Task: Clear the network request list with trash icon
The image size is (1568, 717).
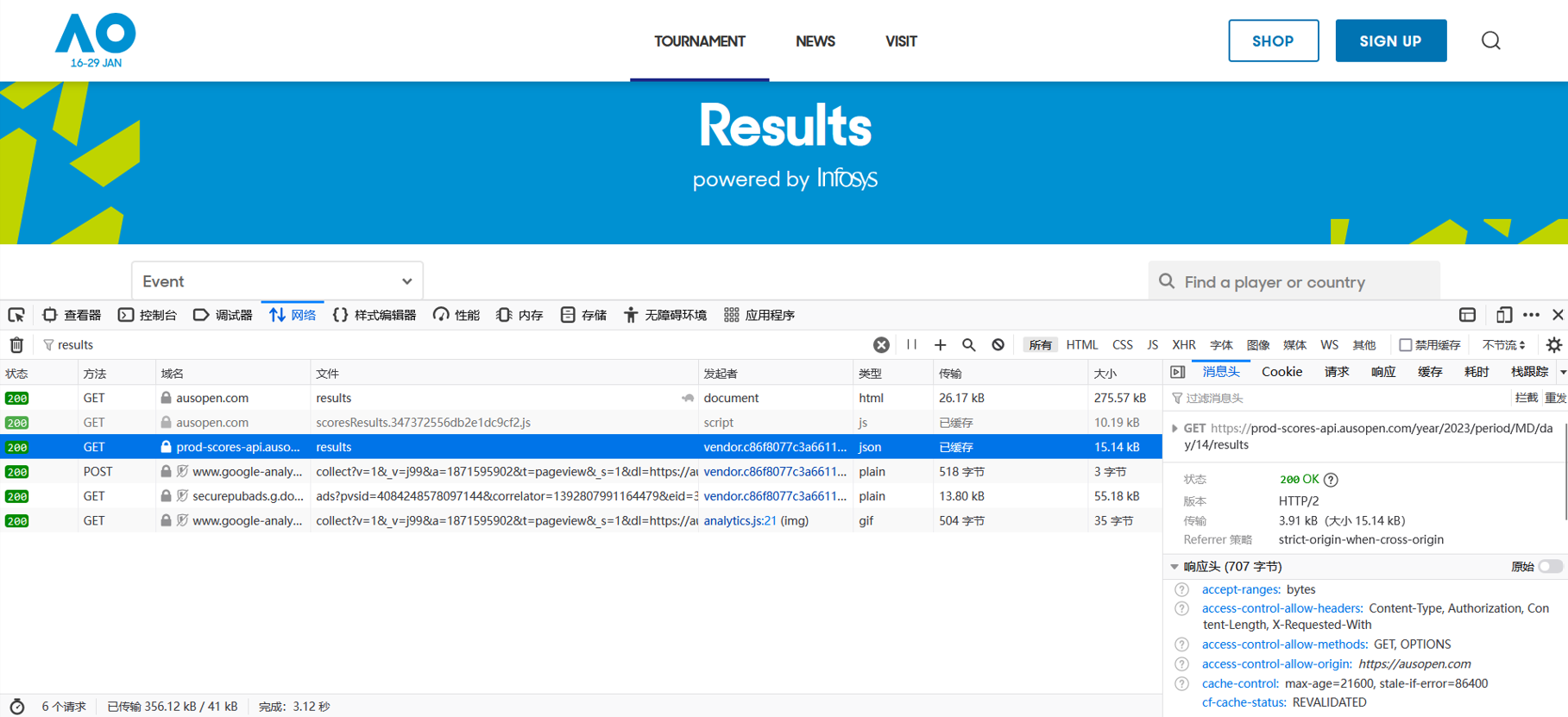Action: (16, 345)
